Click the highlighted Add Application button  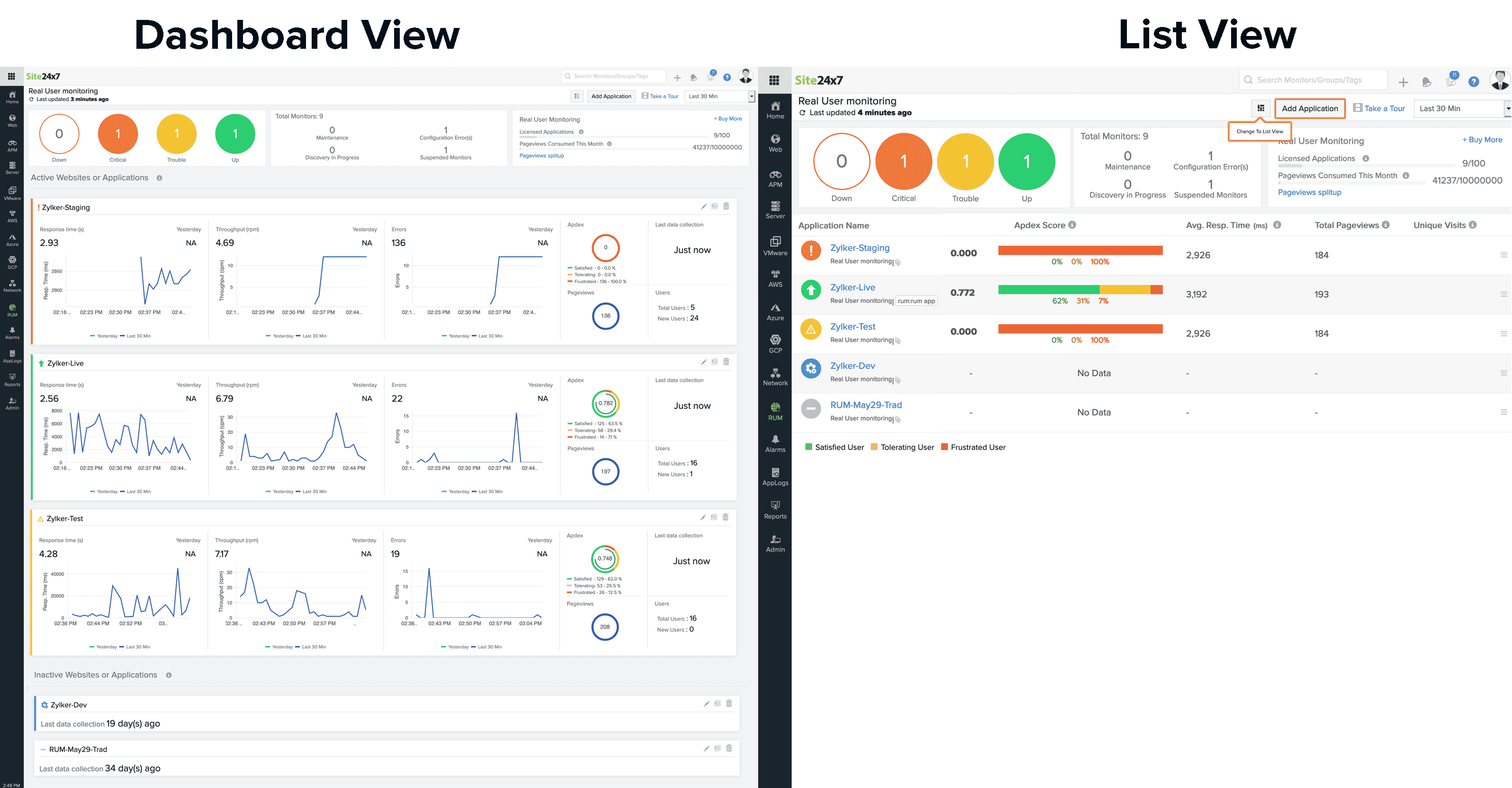tap(1309, 108)
